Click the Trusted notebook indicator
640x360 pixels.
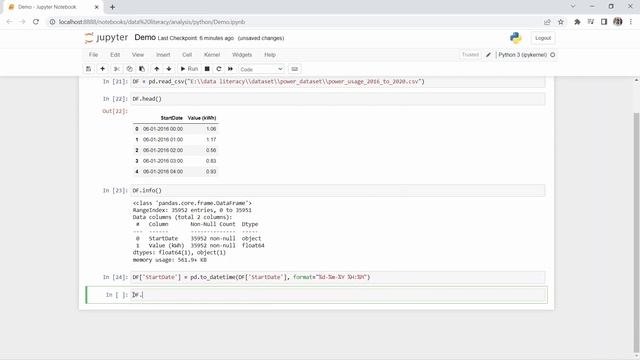[x=470, y=55]
